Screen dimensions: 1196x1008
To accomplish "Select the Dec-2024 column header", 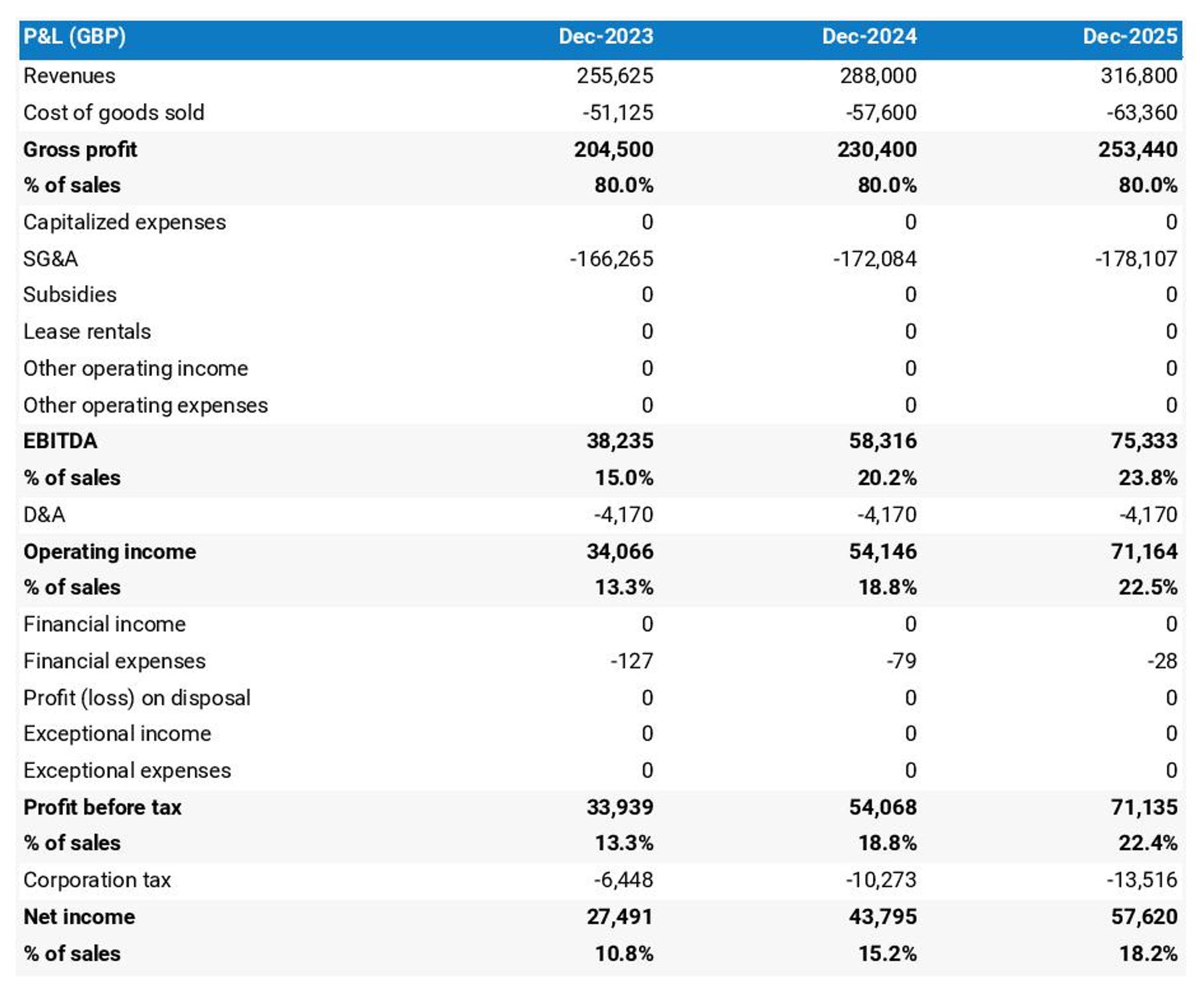I will coord(868,37).
